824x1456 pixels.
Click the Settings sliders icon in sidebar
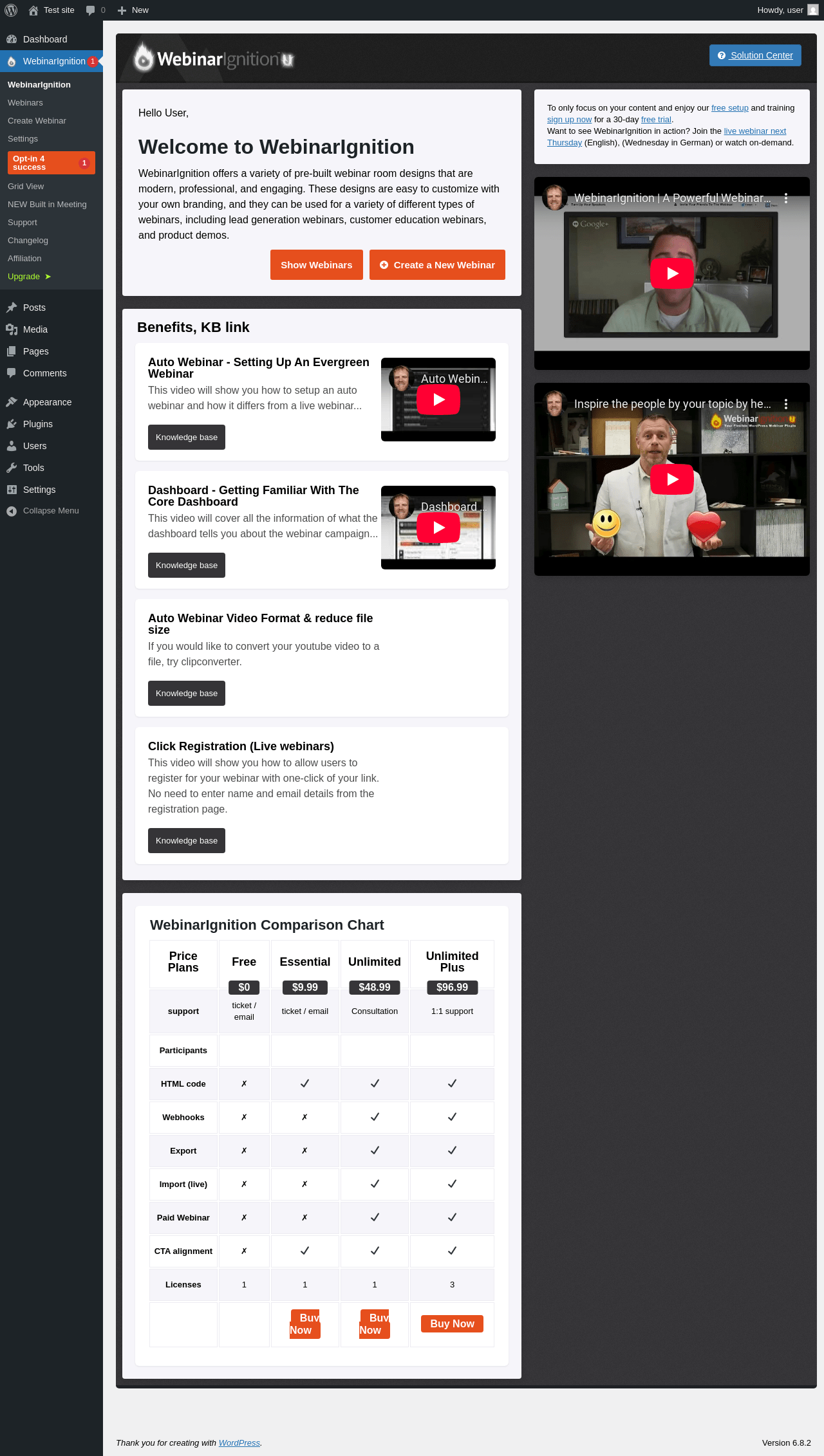(x=12, y=490)
